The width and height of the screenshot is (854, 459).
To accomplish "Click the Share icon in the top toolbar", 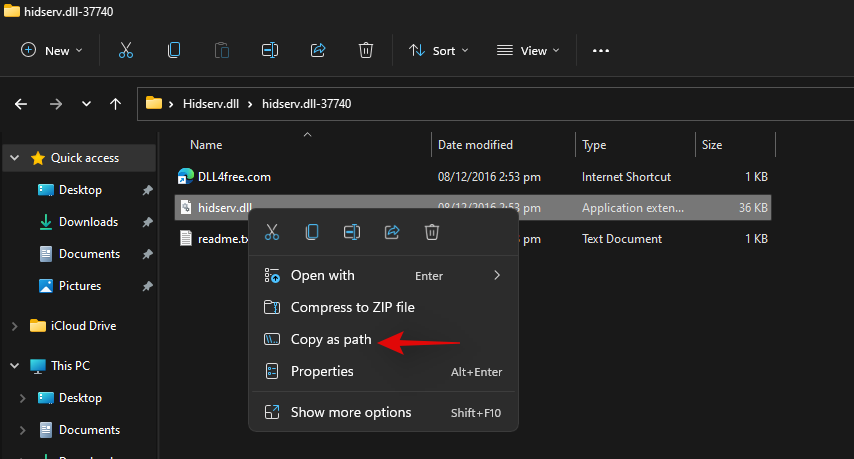I will point(318,50).
